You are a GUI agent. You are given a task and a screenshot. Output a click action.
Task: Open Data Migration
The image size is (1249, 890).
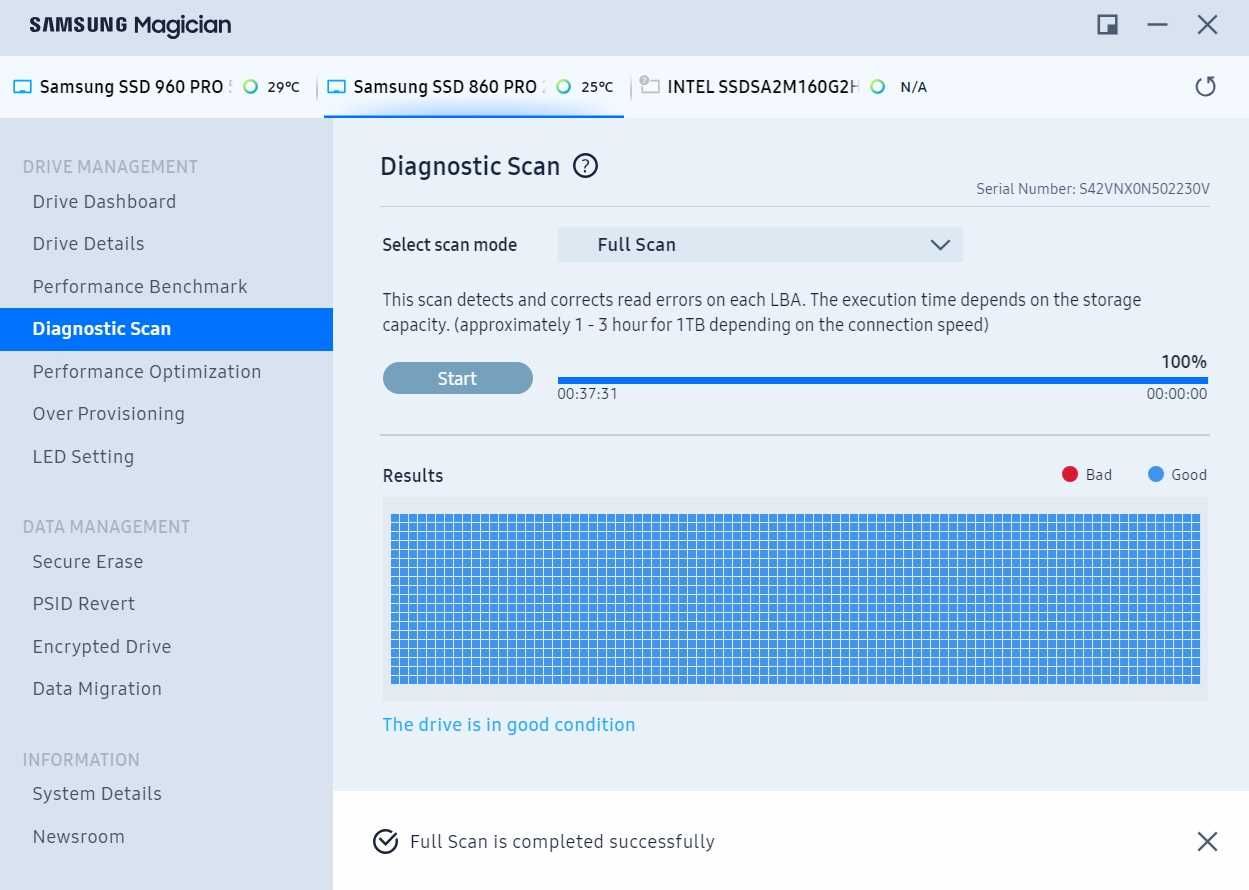tap(97, 689)
